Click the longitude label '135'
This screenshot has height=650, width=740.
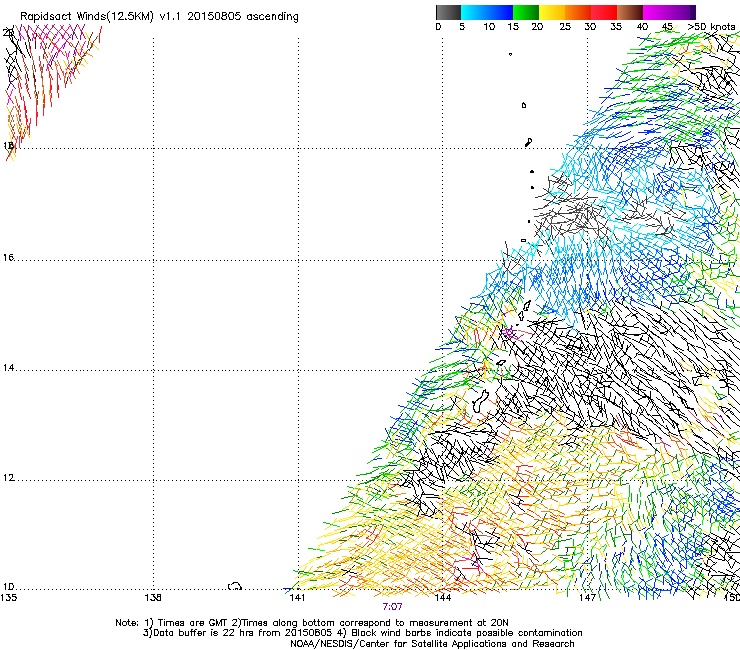pyautogui.click(x=8, y=598)
